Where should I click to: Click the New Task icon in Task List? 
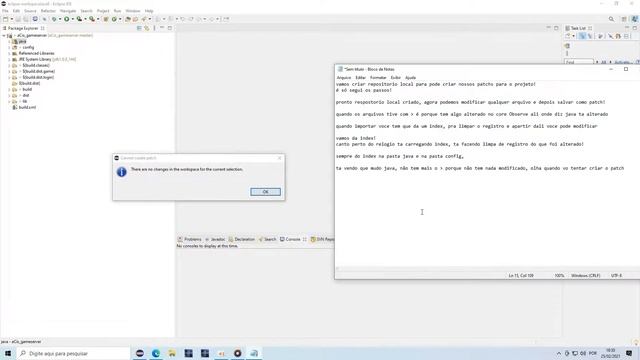[568, 36]
